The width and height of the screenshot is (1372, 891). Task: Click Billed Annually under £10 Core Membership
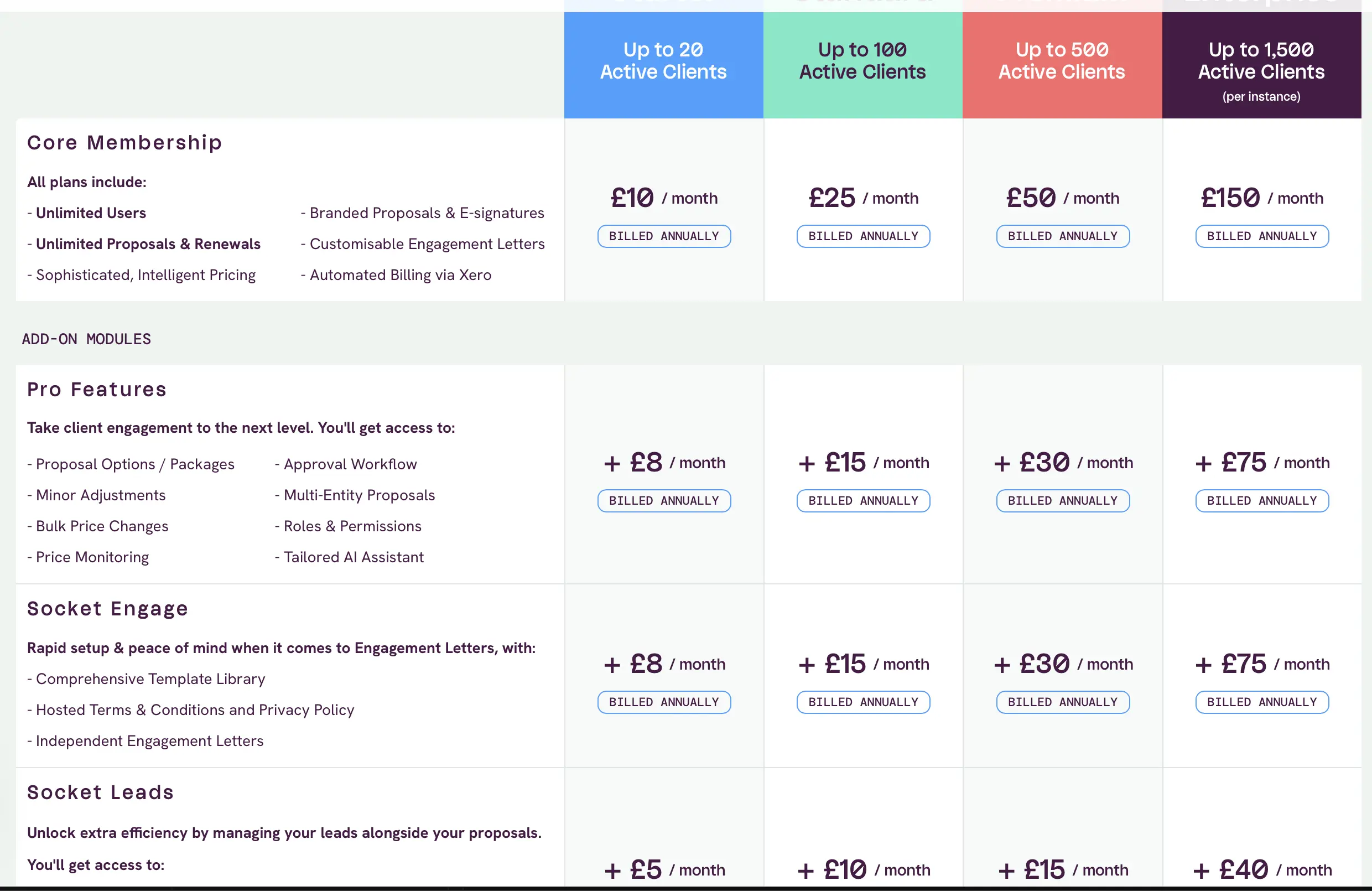(x=663, y=236)
